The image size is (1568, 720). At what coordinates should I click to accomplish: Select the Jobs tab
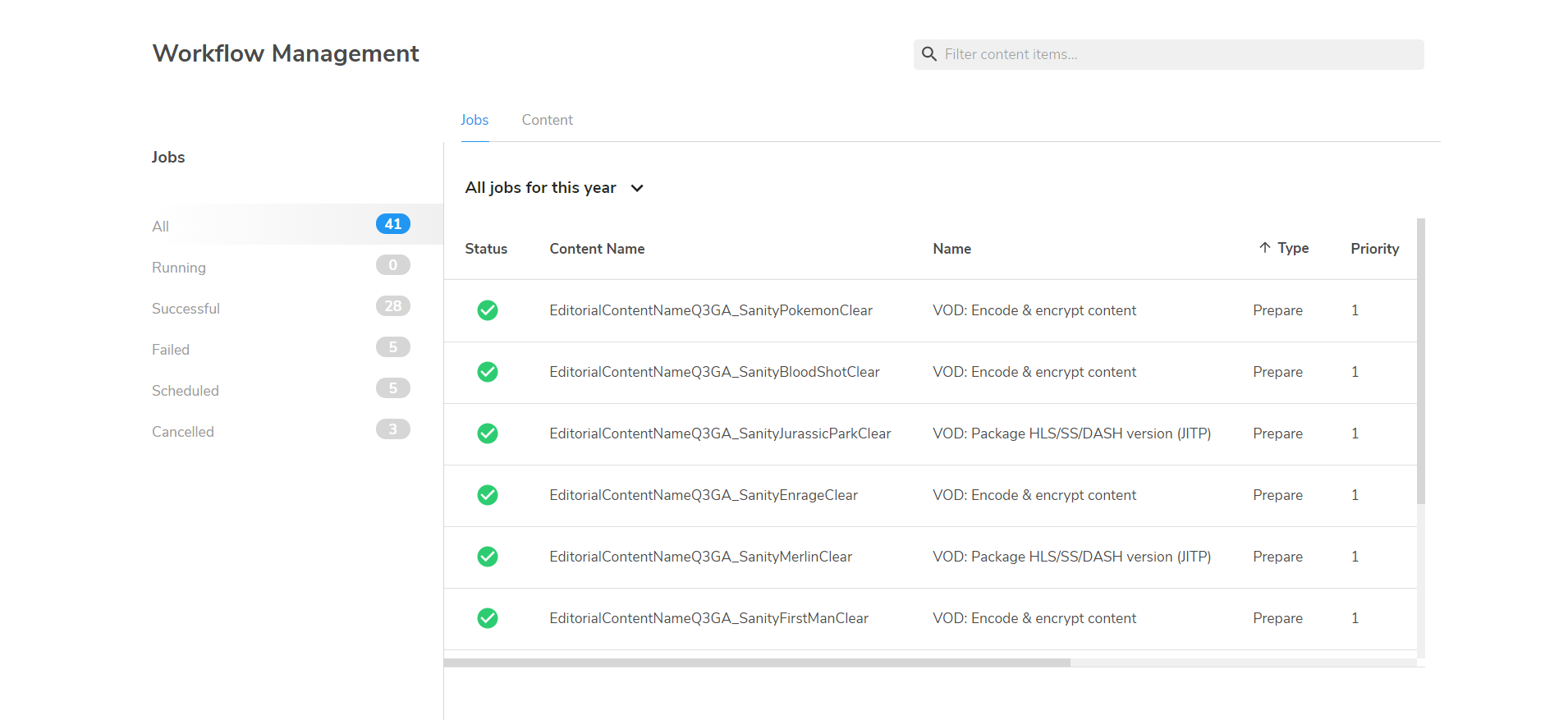[x=475, y=120]
